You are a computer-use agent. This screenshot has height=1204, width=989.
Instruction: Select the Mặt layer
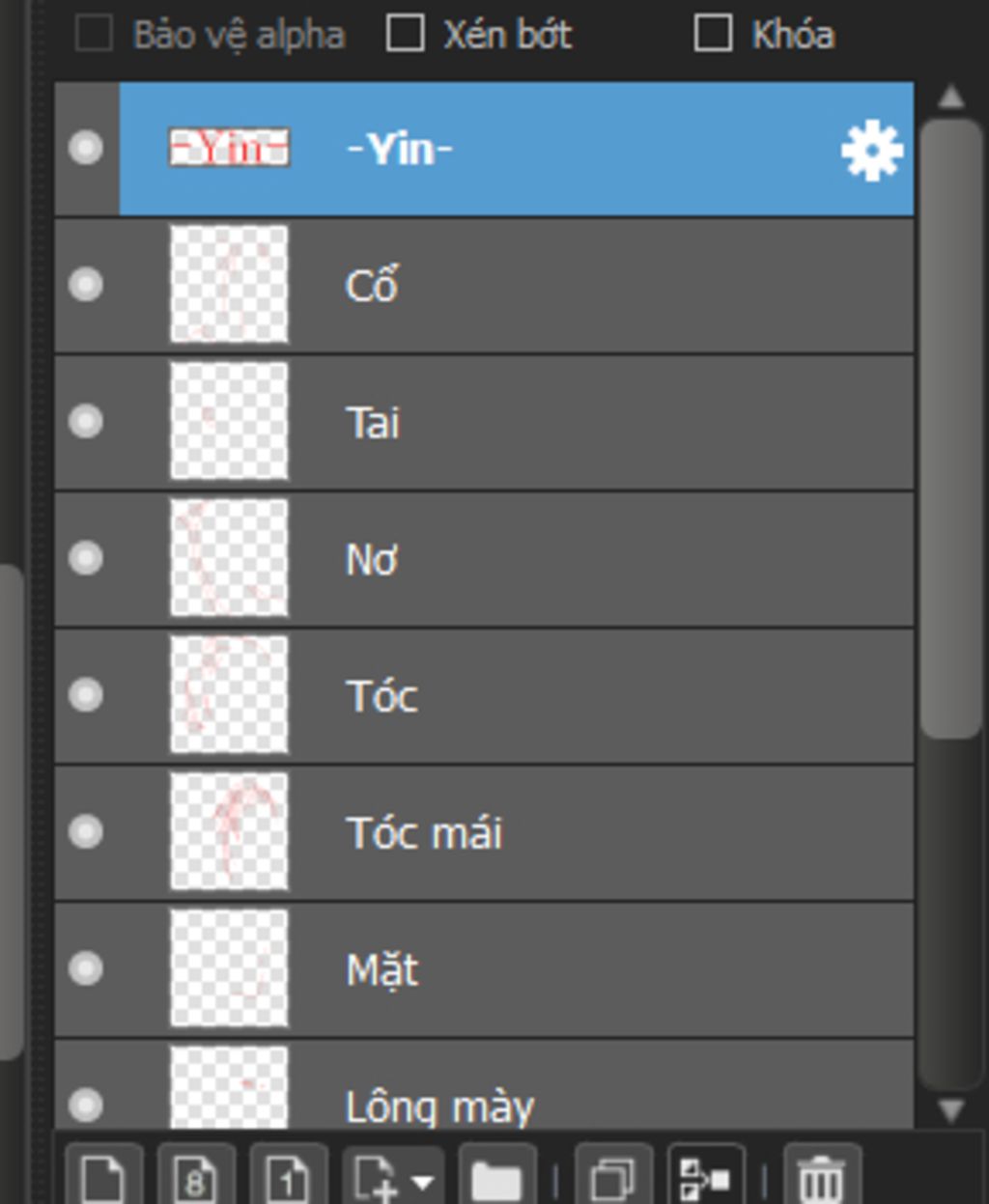tap(484, 969)
